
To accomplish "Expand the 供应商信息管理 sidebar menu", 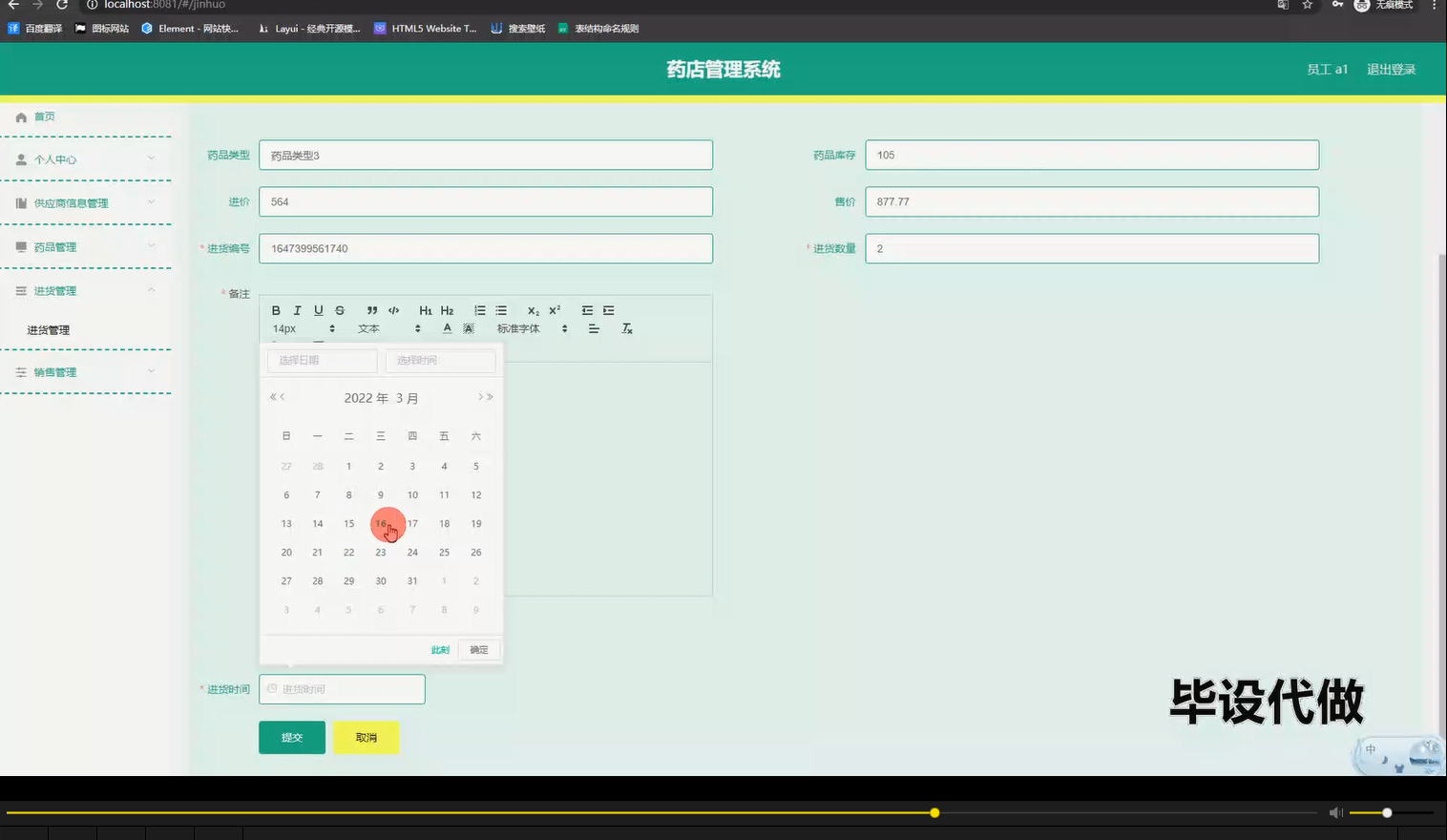I will (86, 202).
